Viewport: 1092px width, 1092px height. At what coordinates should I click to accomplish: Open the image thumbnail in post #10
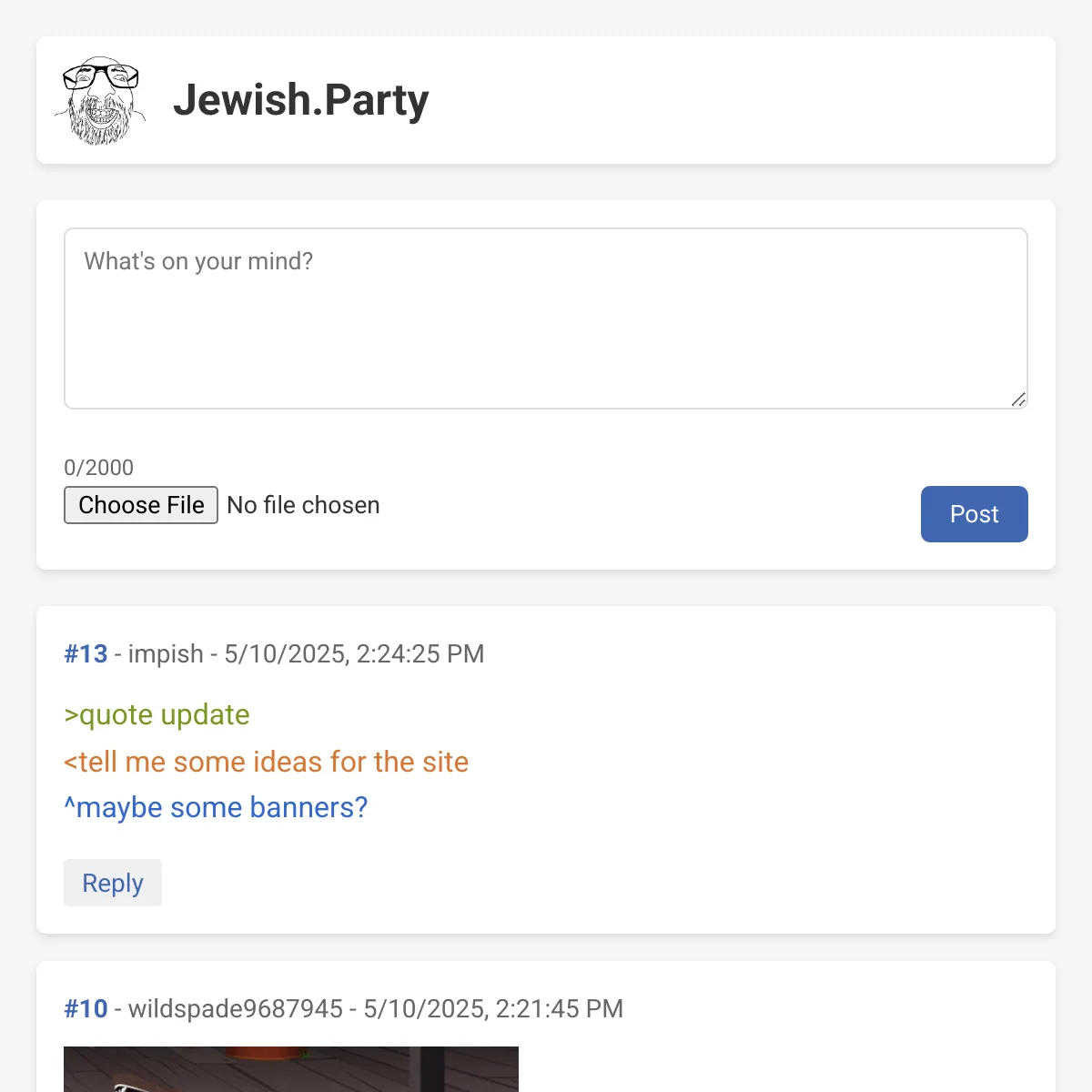click(x=291, y=1070)
